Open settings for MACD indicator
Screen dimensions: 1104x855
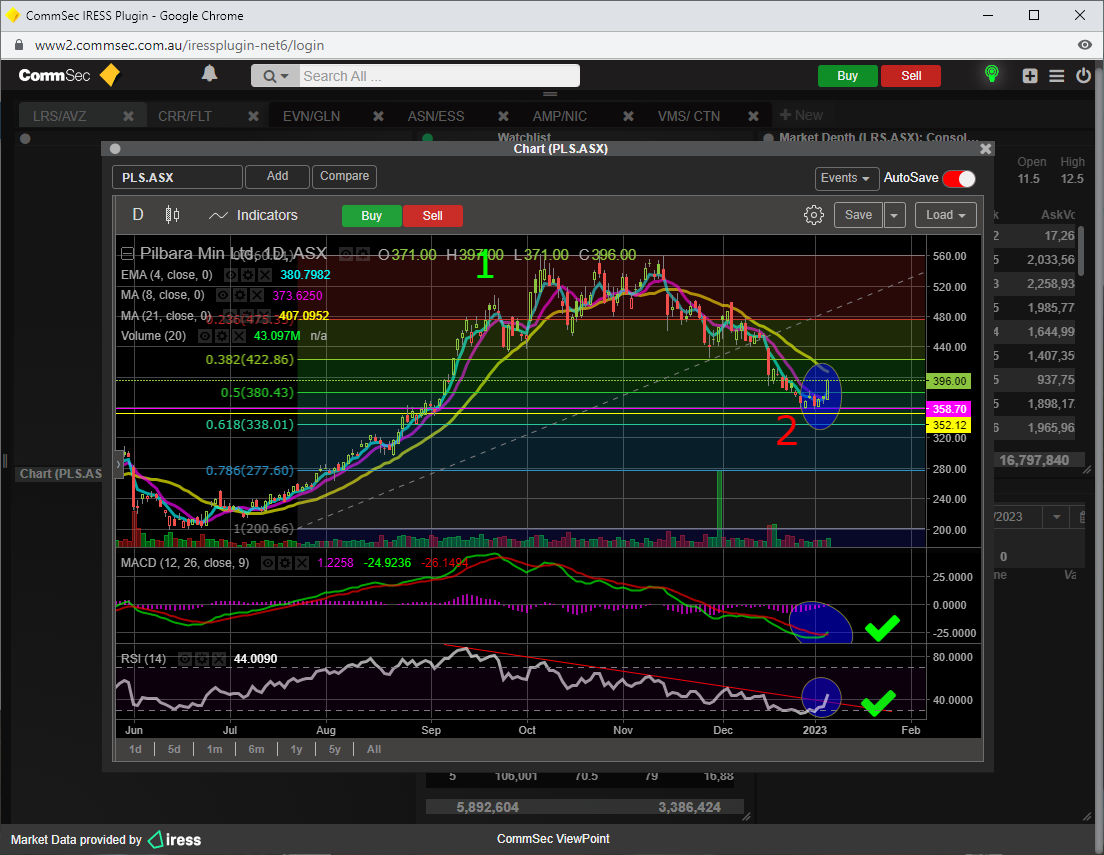284,563
